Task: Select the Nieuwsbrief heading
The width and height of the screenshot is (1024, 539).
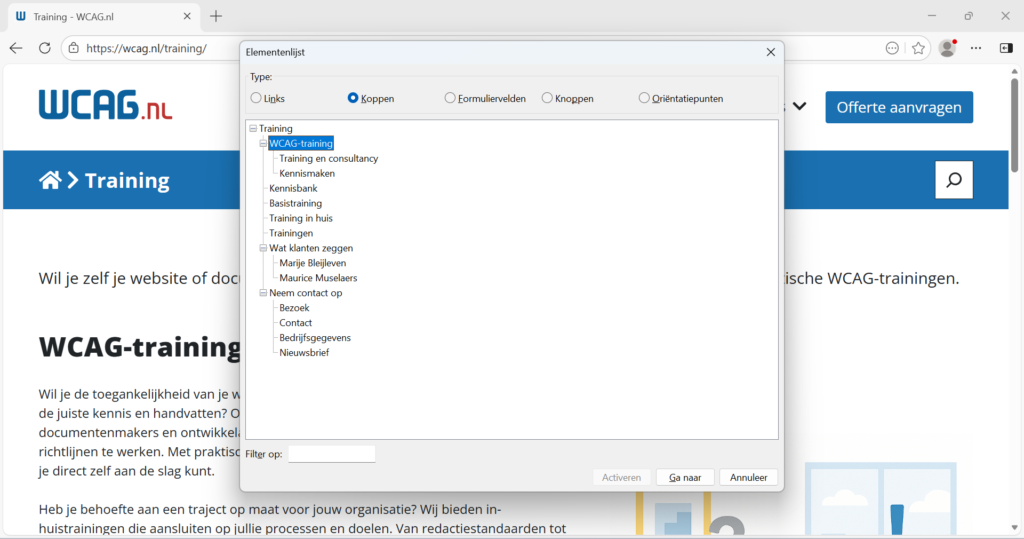Action: click(x=304, y=353)
